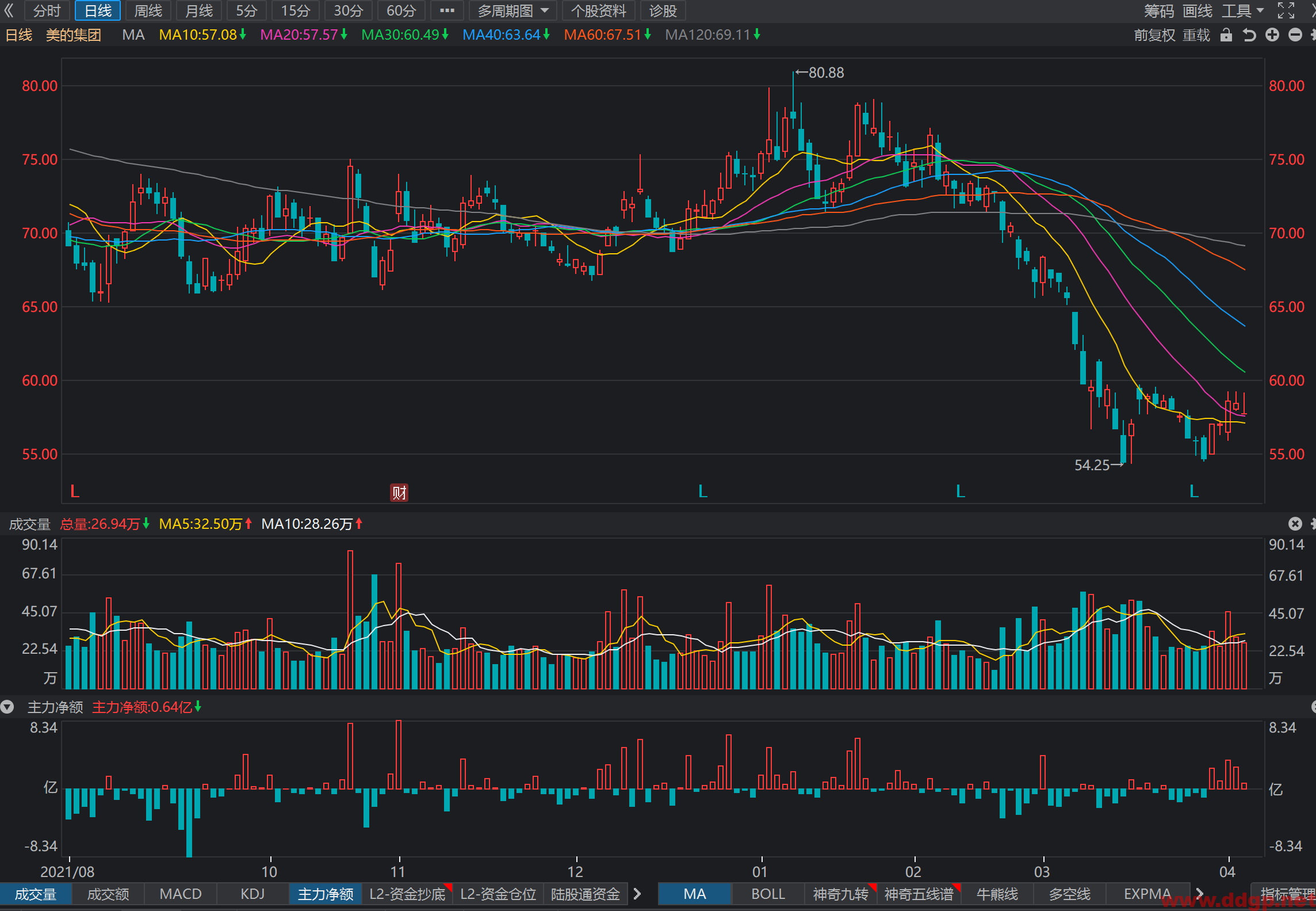Enter fullscreen with expand arrows icon

[x=1286, y=10]
